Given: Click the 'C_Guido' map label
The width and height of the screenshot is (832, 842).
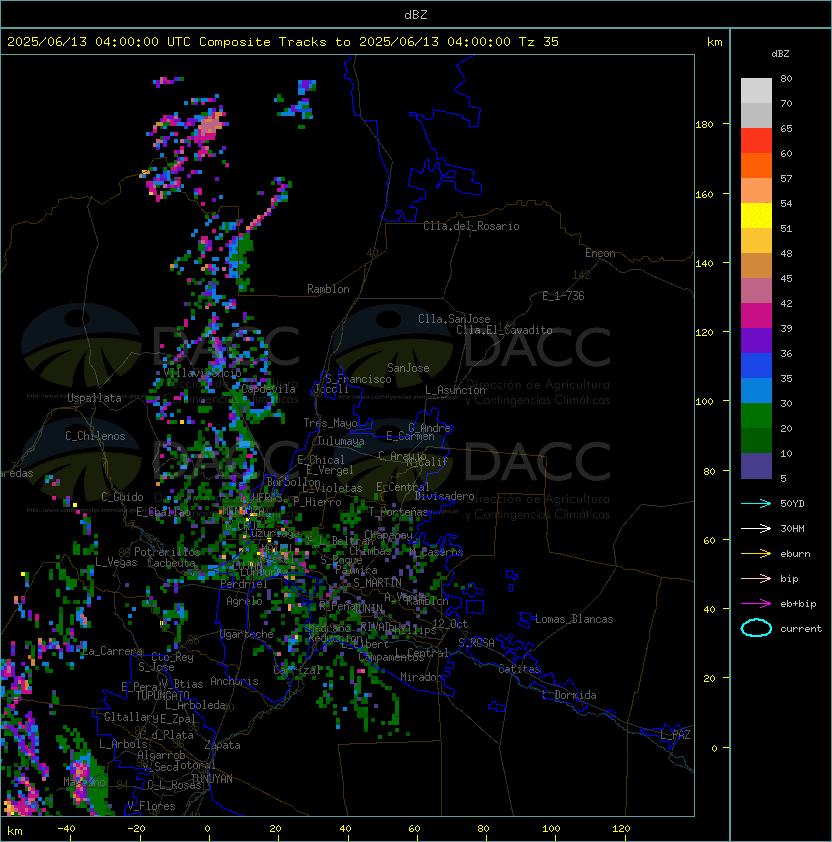Looking at the screenshot, I should point(122,497).
